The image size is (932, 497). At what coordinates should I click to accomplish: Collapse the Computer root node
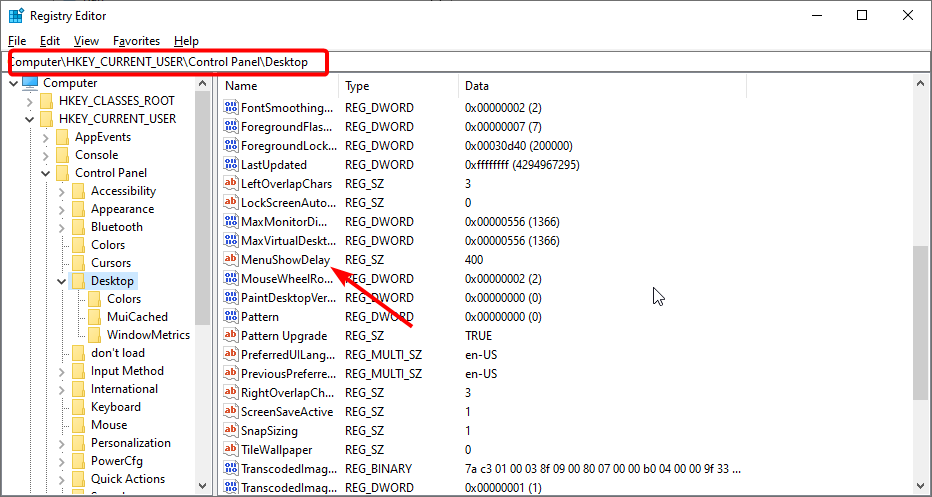tap(14, 83)
